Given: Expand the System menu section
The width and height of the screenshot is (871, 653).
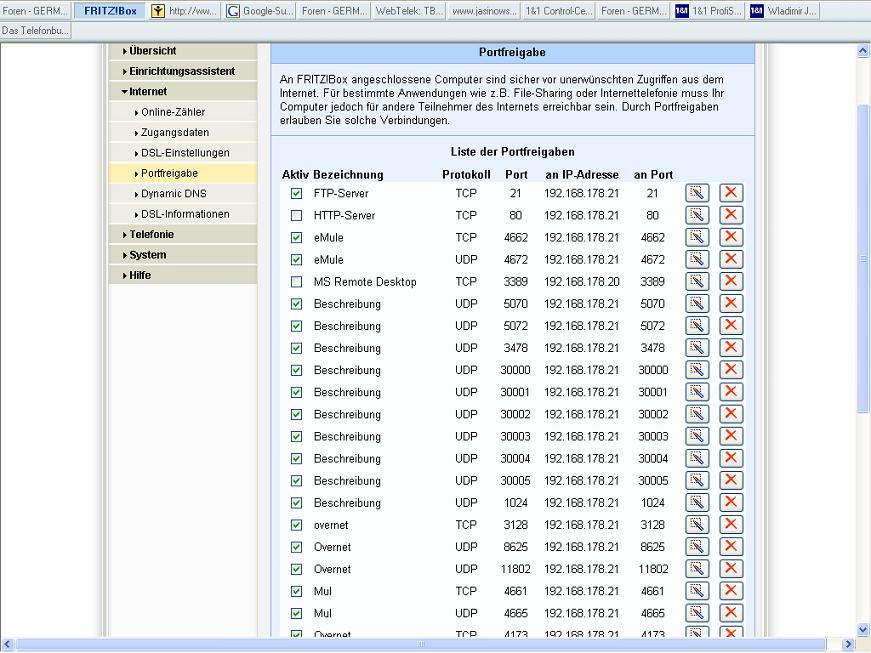Looking at the screenshot, I should (183, 255).
